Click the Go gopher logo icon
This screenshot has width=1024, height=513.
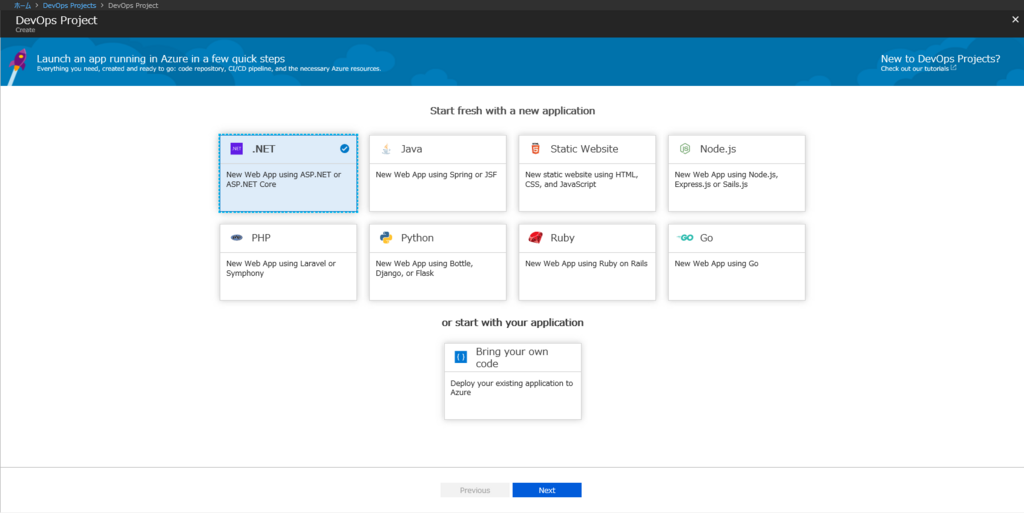[x=685, y=238]
